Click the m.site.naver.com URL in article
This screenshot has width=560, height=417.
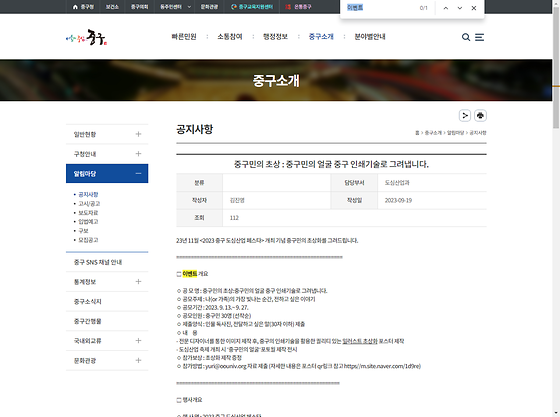382,366
